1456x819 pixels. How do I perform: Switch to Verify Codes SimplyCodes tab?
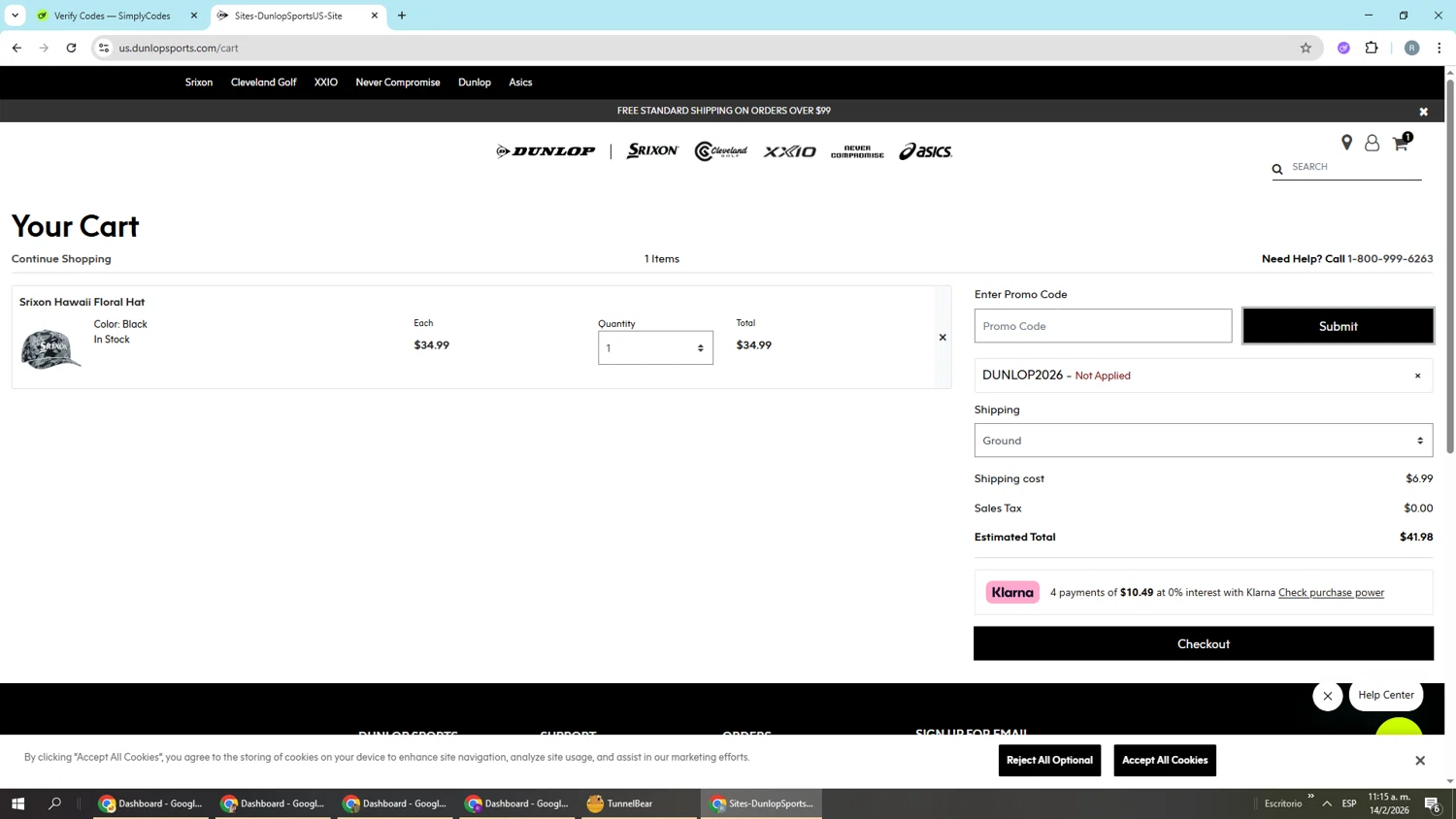pos(112,16)
